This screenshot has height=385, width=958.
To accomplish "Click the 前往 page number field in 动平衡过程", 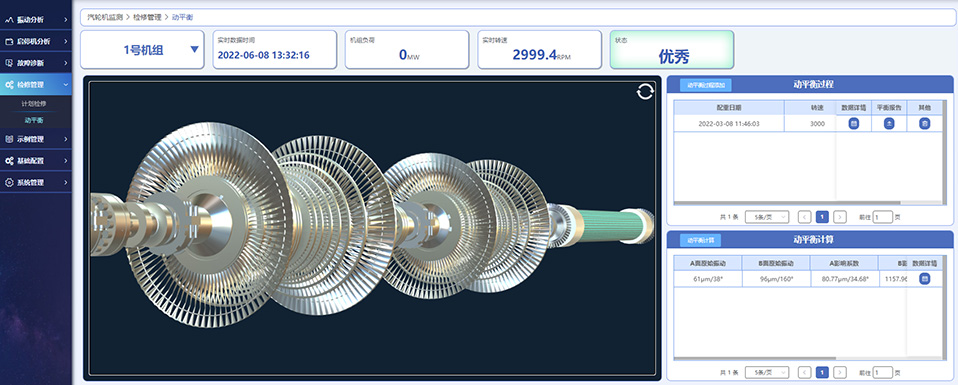I will (x=882, y=216).
